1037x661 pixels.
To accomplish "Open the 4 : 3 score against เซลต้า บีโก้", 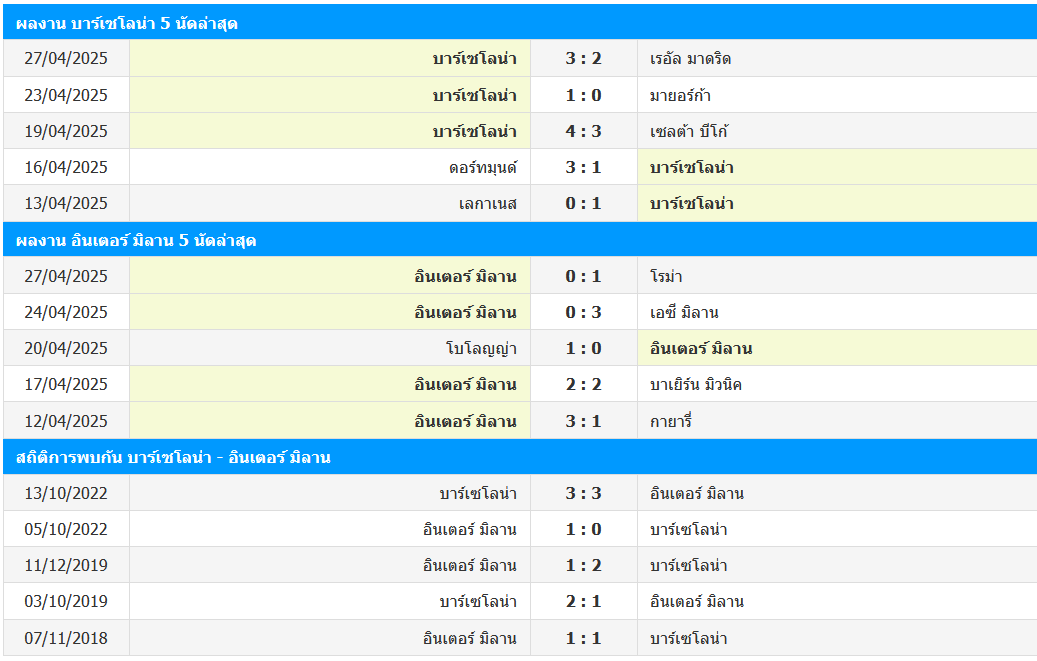I will point(583,131).
